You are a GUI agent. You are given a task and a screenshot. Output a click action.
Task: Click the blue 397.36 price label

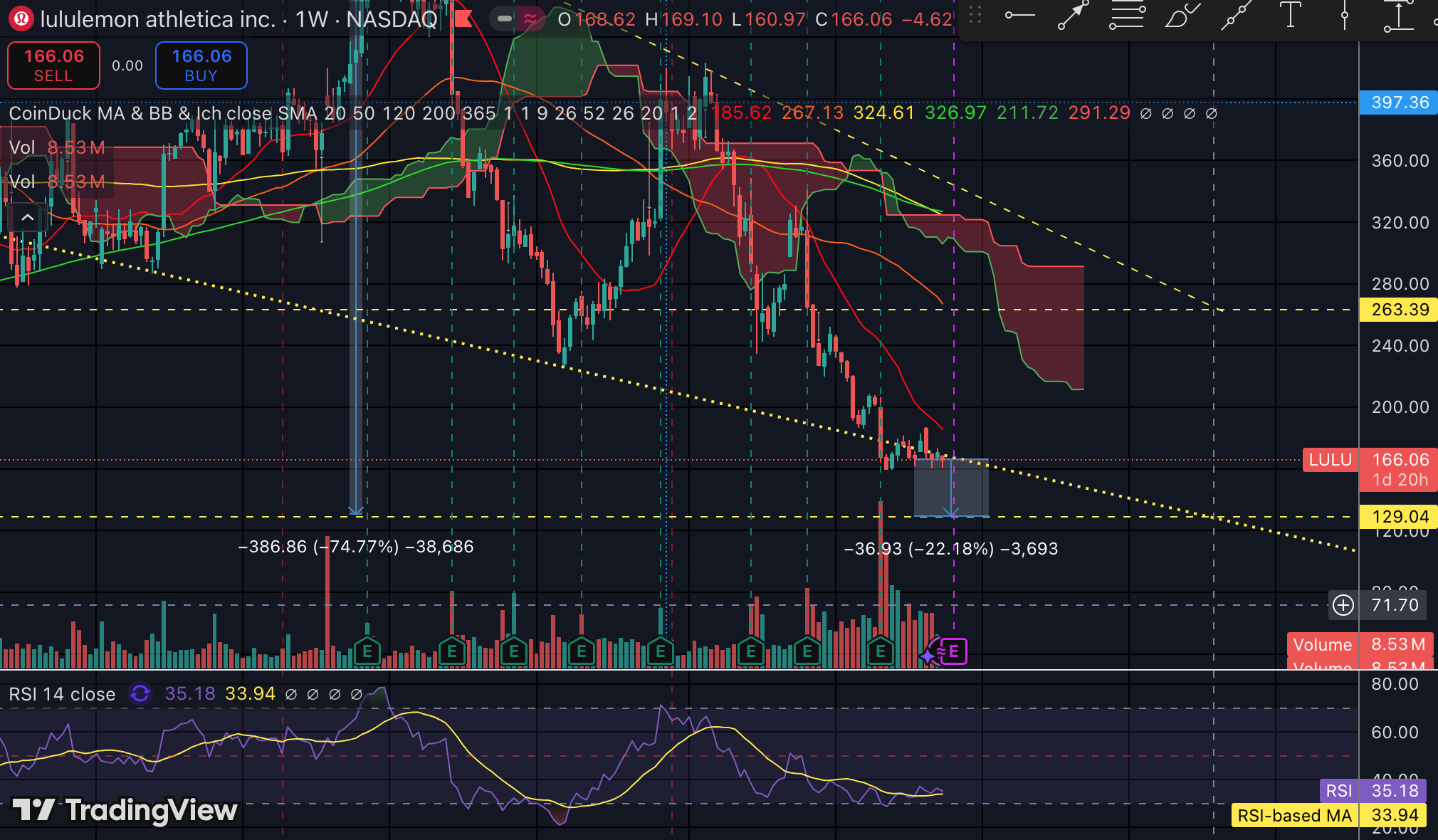point(1399,103)
